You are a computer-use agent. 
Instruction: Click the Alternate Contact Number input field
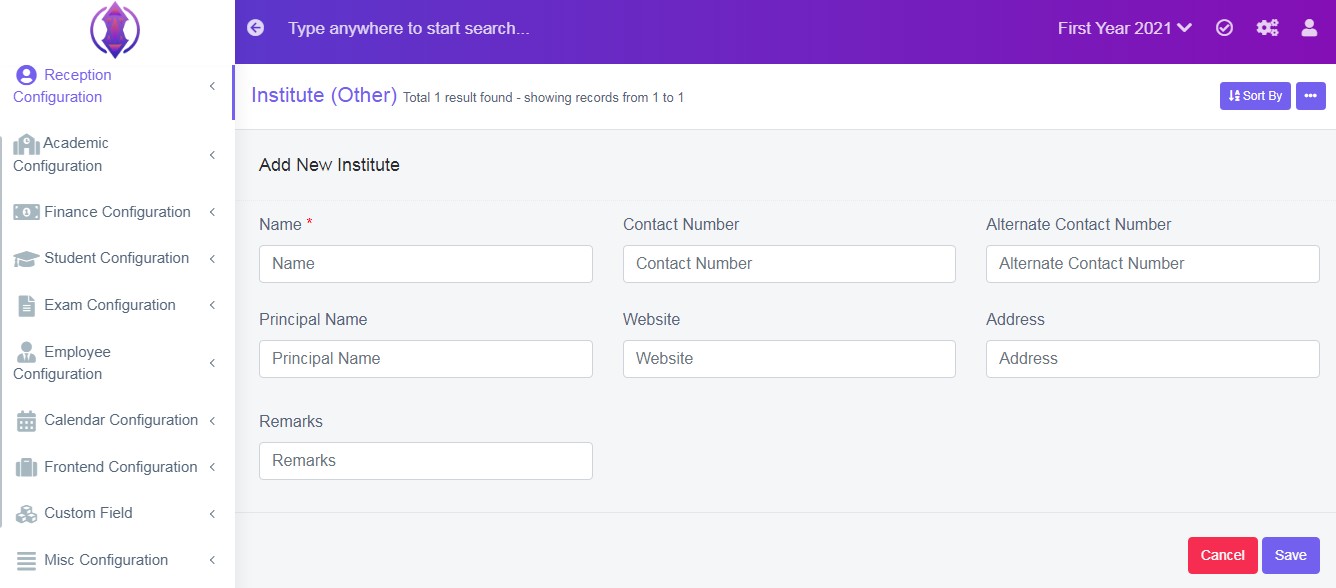[1153, 264]
